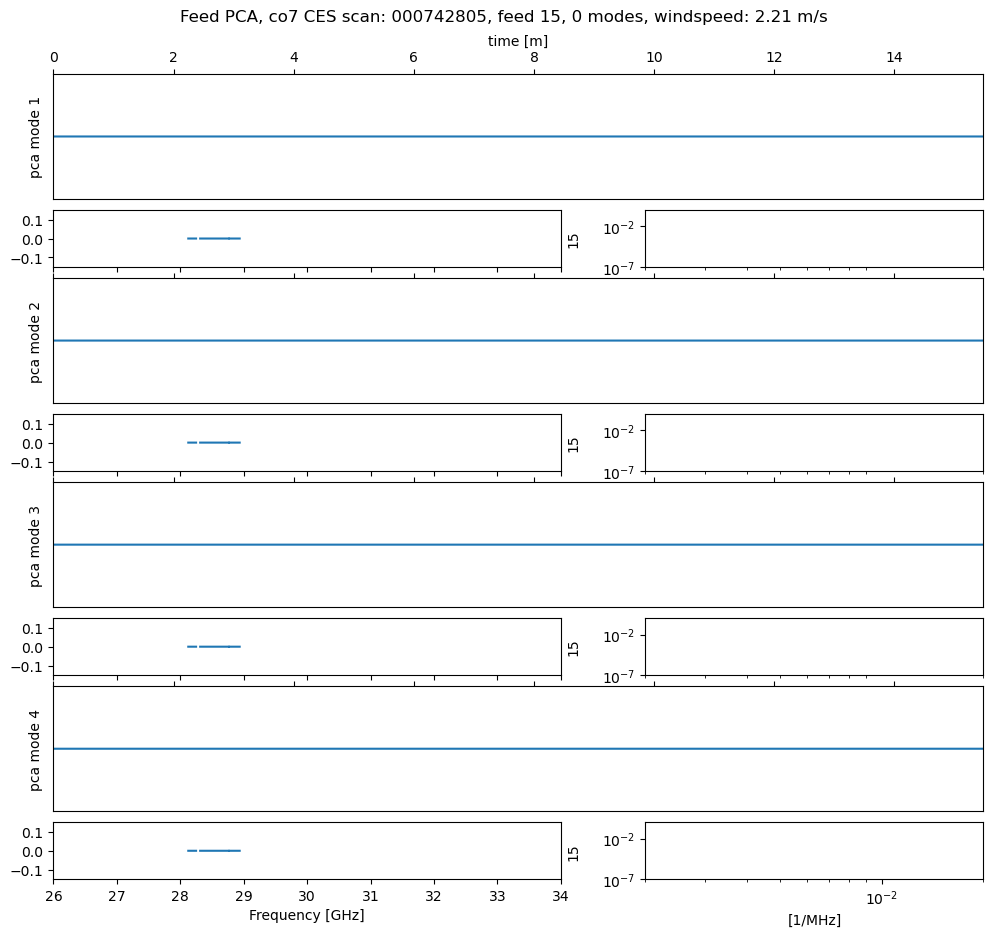
Task: Click time axis tick label "12"
Action: coord(774,58)
